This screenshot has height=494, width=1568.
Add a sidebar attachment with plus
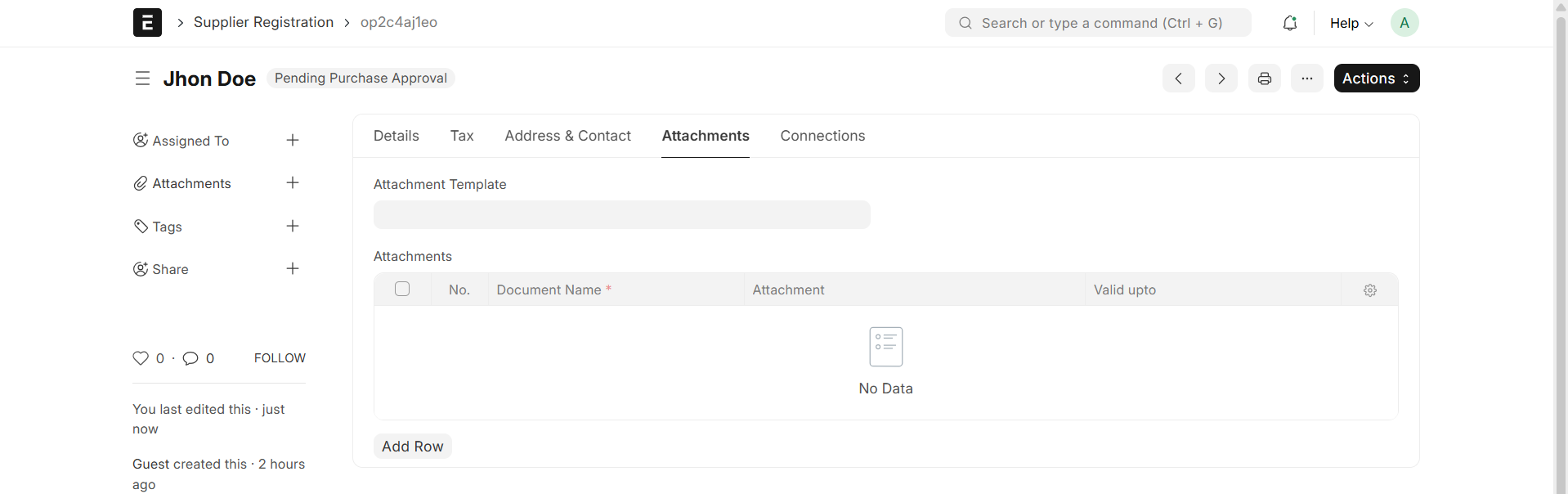pos(293,183)
